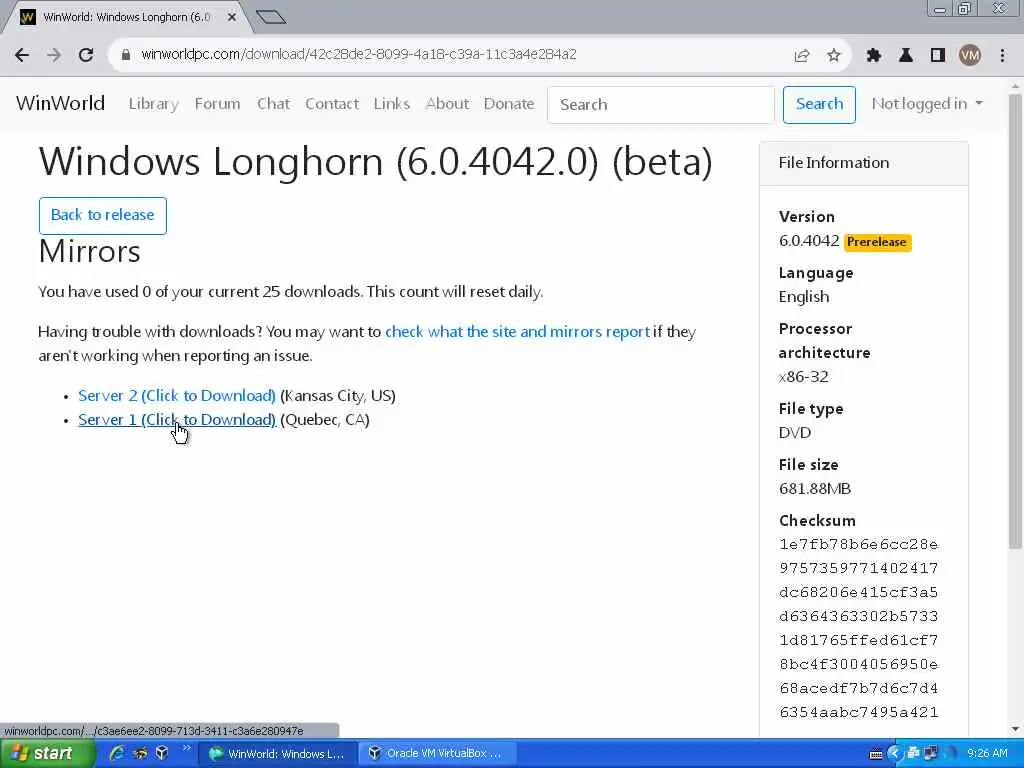
Task: Launch the VirtualBox cube quick launch icon
Action: pyautogui.click(x=162, y=753)
